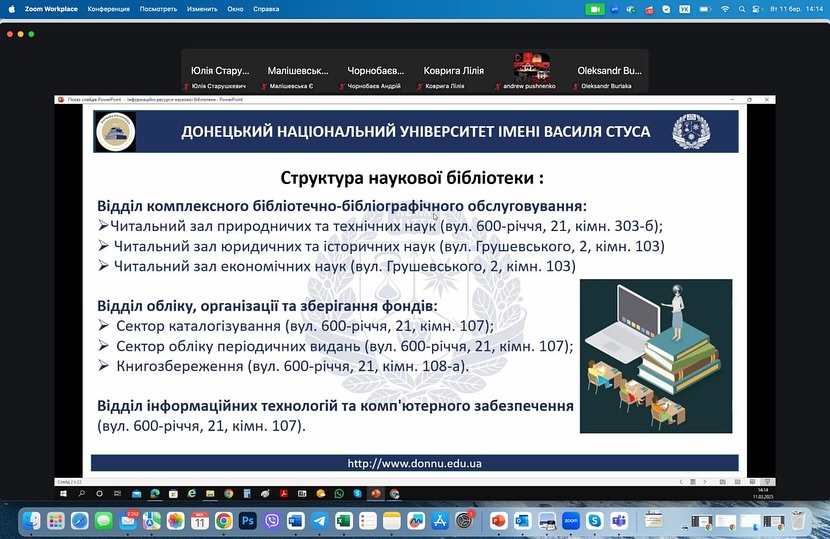Screen dimensions: 830x539
Task: Go to previous slide arrow in PowerPoint status bar
Action: pos(681,482)
